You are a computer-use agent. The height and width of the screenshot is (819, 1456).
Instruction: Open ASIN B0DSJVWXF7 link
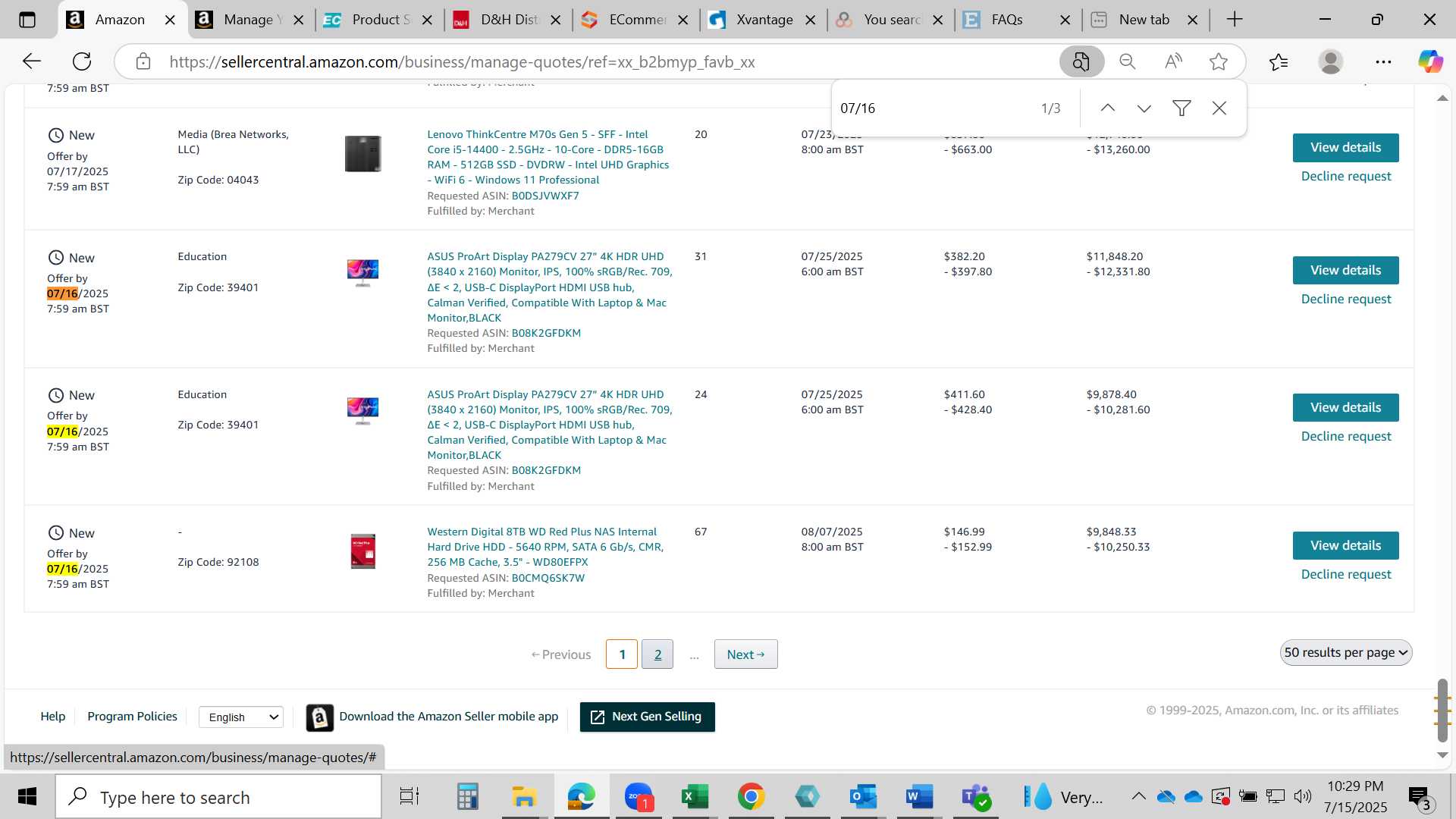(544, 196)
